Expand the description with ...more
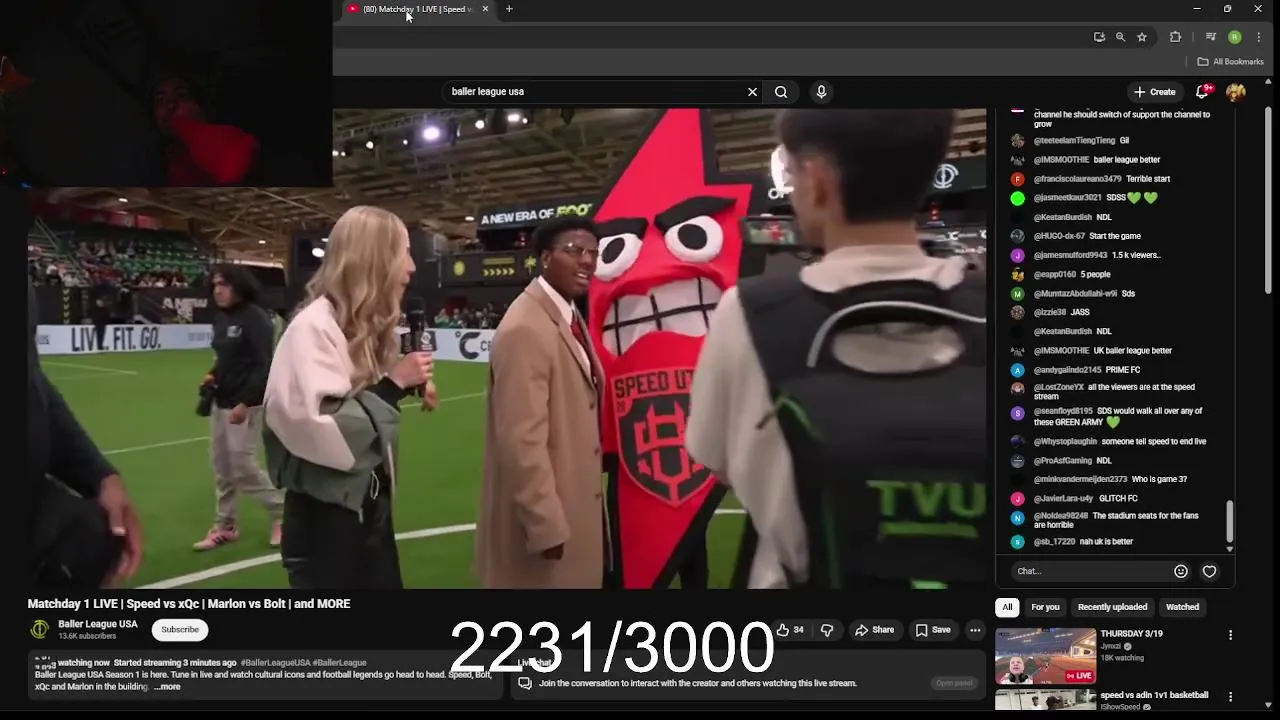 point(167,687)
